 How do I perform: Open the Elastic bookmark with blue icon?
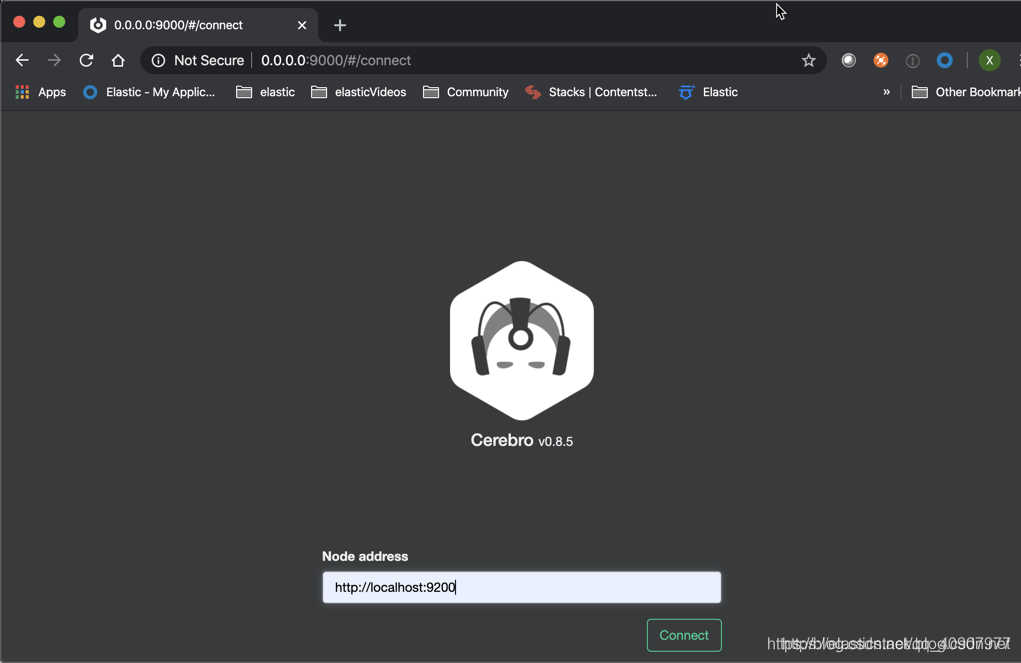point(708,92)
